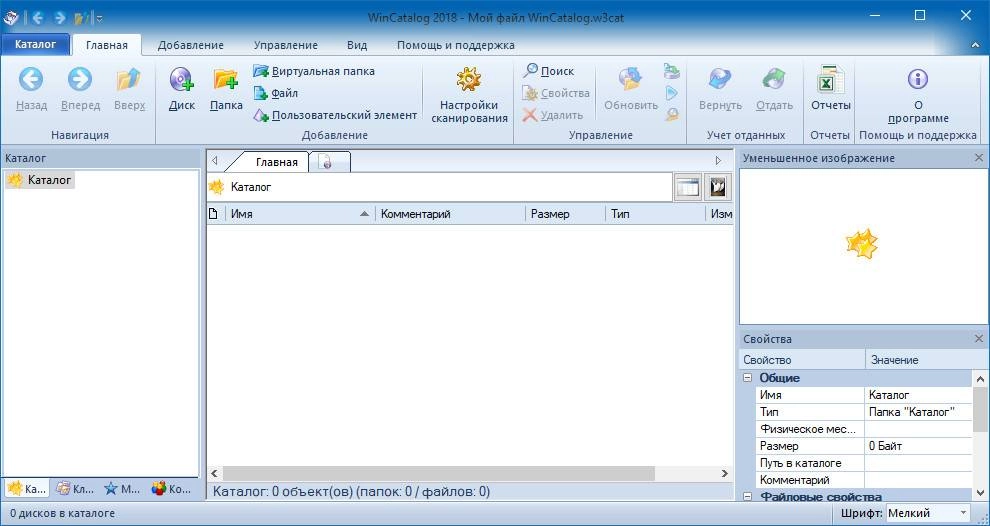Screen dimensions: 990x526
Task: Click the Вперед navigation arrow icon
Action: pyautogui.click(x=80, y=80)
